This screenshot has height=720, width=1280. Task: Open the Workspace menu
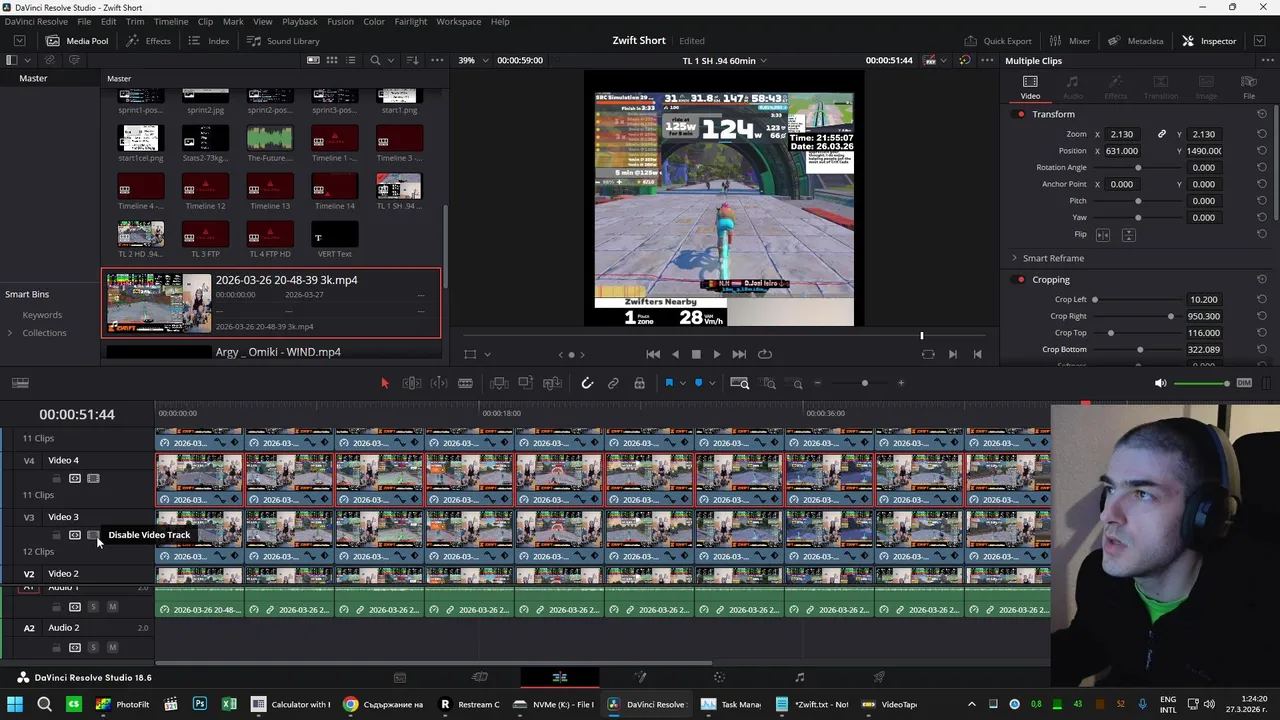click(458, 21)
